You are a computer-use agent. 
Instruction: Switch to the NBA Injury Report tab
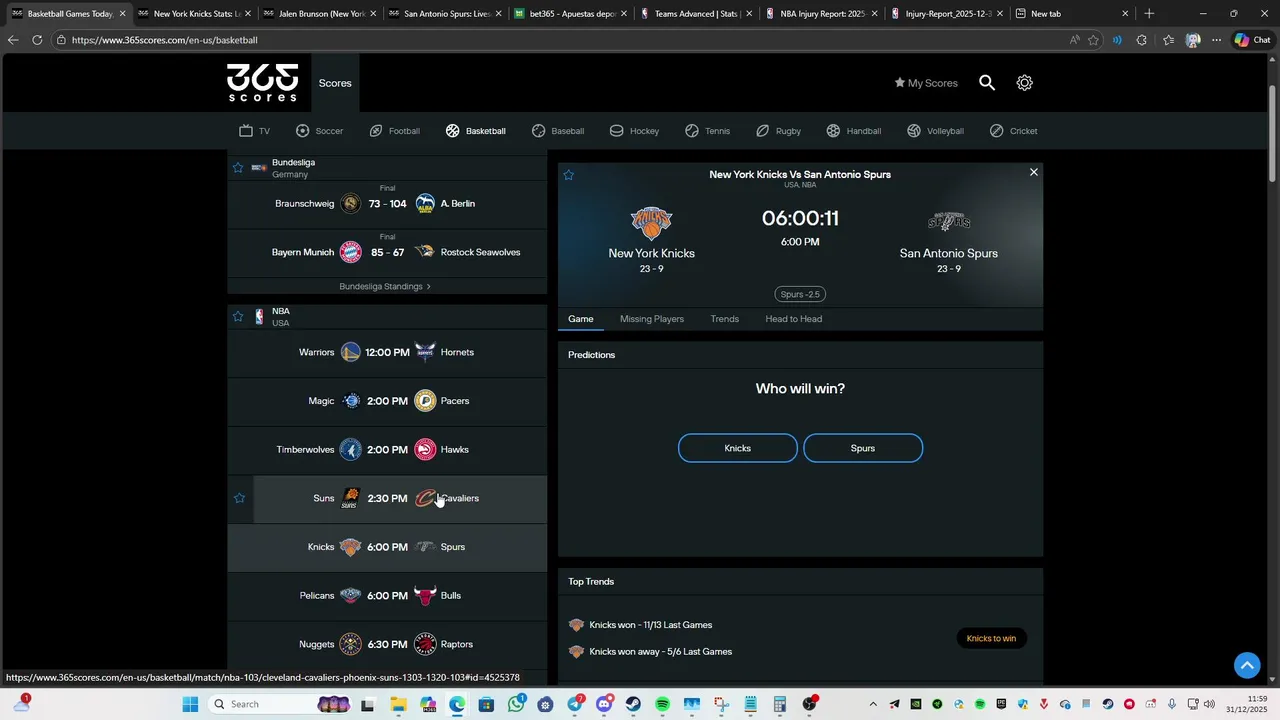[823, 14]
